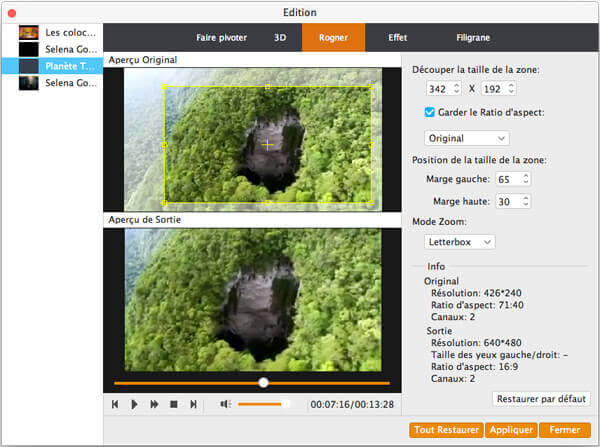
Task: Switch to Faire pivoter tab
Action: [221, 38]
